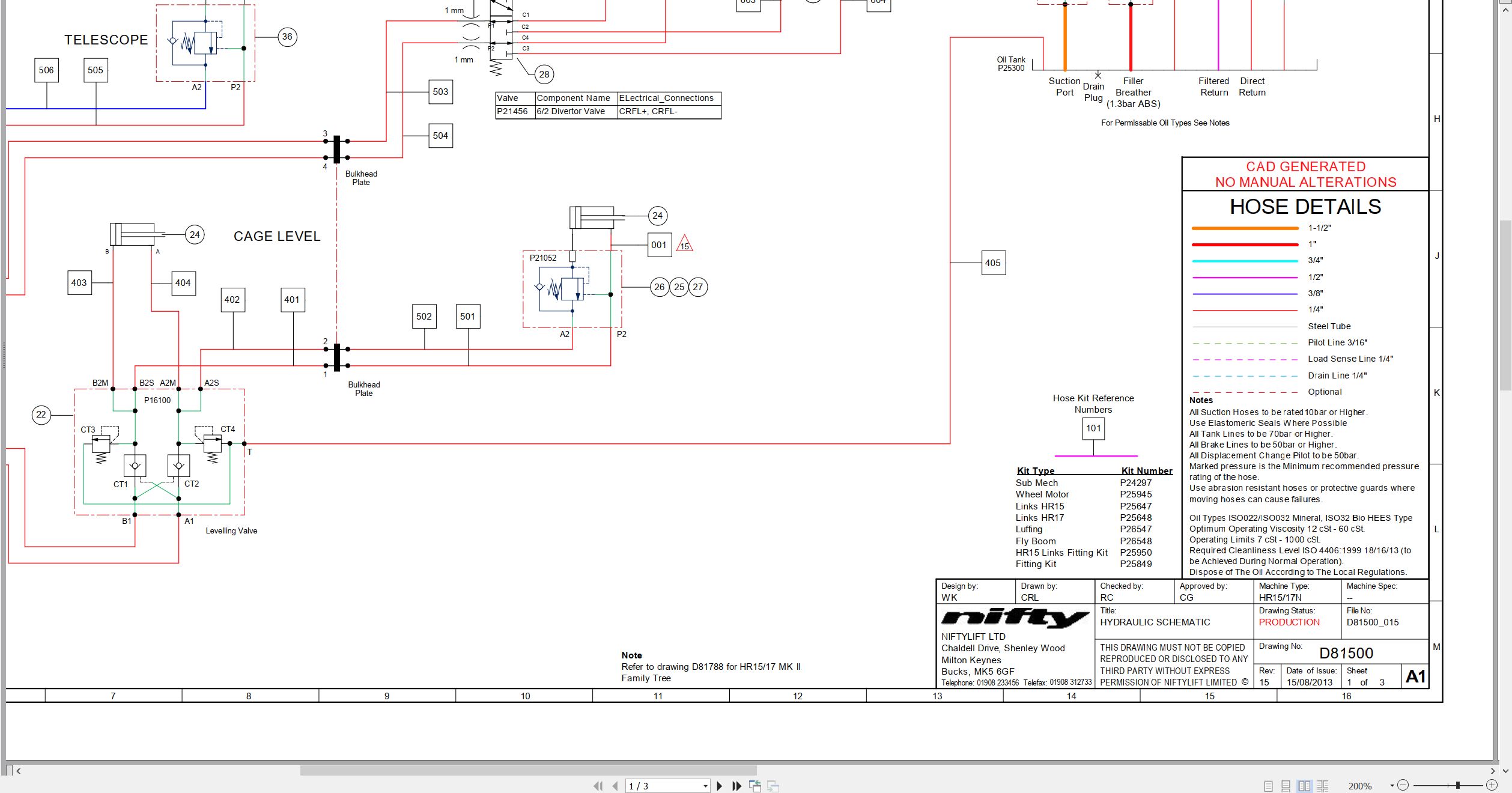
Task: Click the scroll down arrow
Action: point(1505,771)
